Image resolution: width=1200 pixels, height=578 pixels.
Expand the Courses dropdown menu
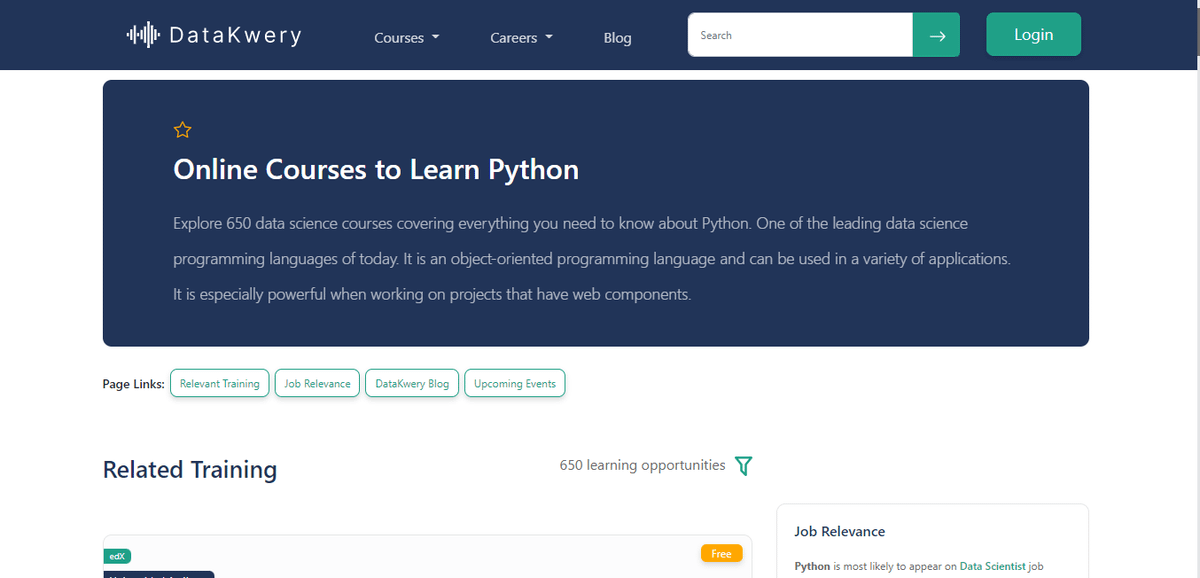pyautogui.click(x=406, y=37)
